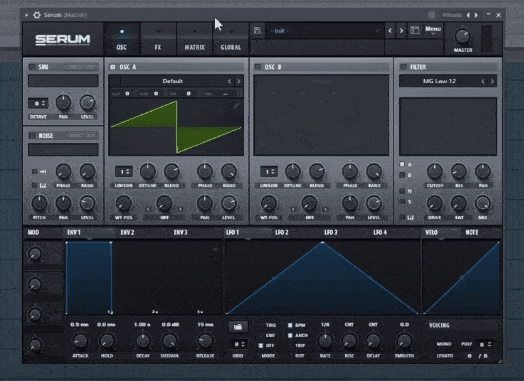
Task: Enable the SUB oscillator
Action: pos(32,67)
